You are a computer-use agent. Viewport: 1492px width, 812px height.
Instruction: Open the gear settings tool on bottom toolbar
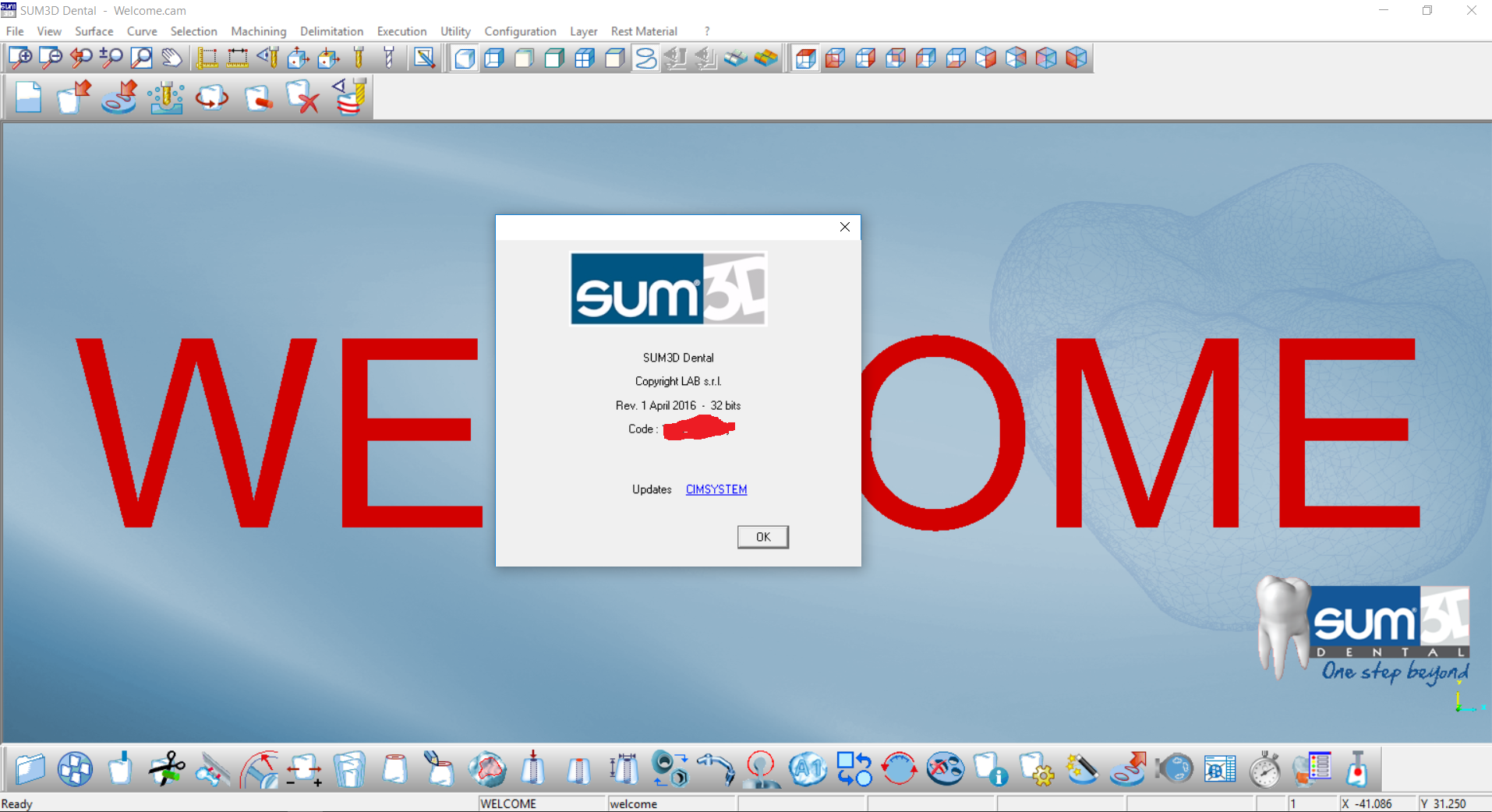[x=1038, y=769]
